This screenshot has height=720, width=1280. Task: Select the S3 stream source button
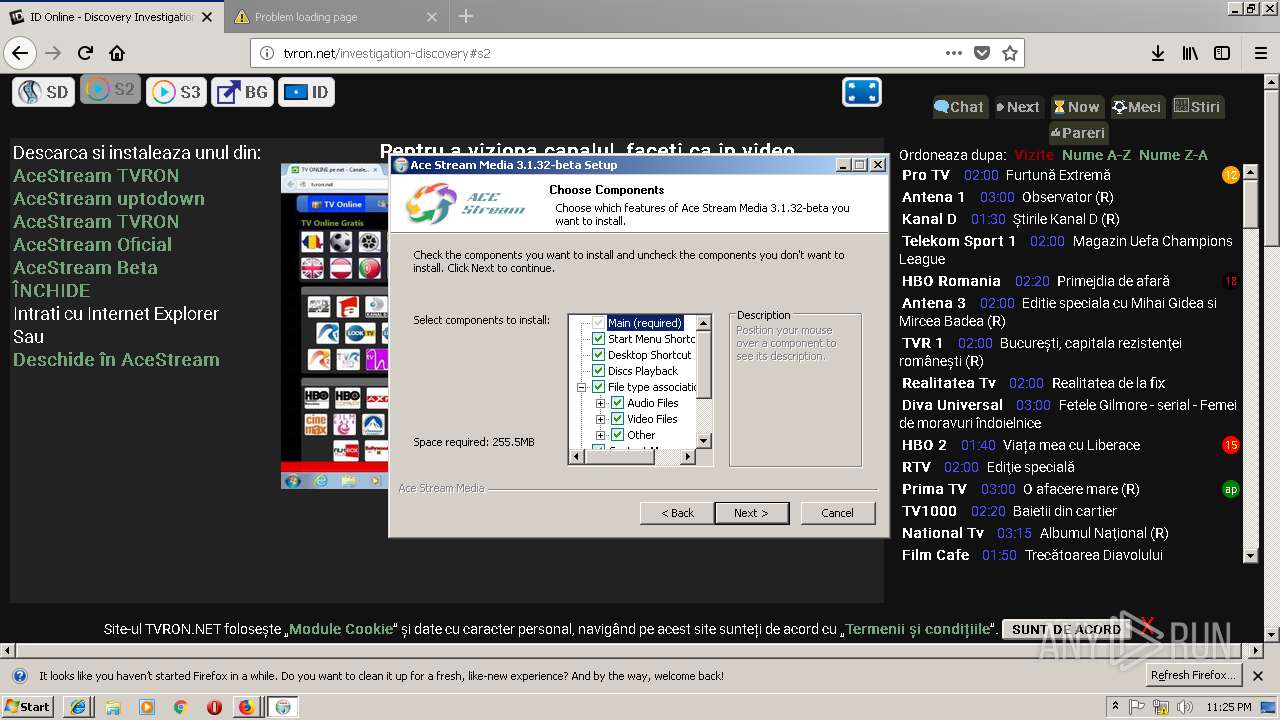[176, 92]
